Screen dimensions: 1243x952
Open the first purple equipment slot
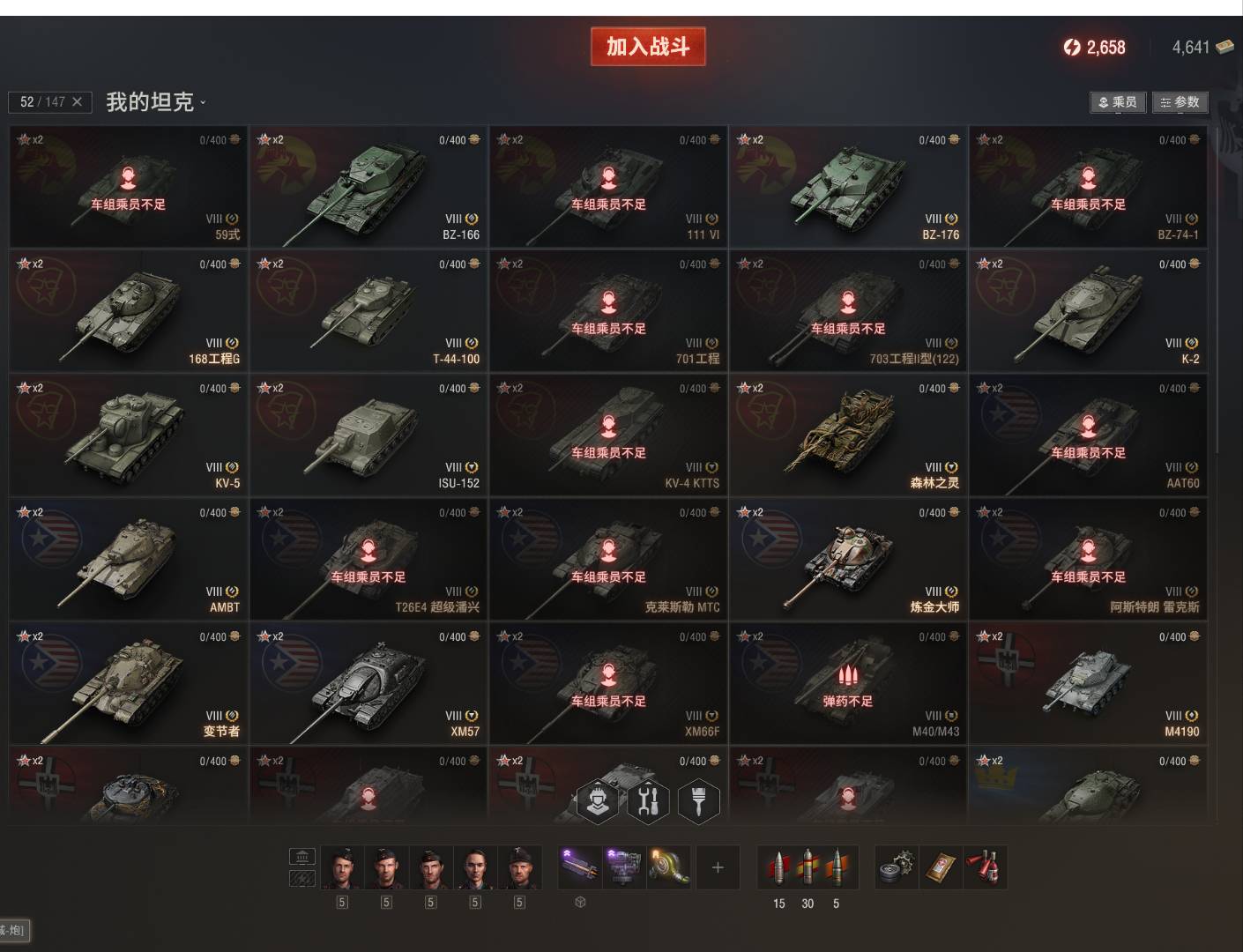coord(580,867)
